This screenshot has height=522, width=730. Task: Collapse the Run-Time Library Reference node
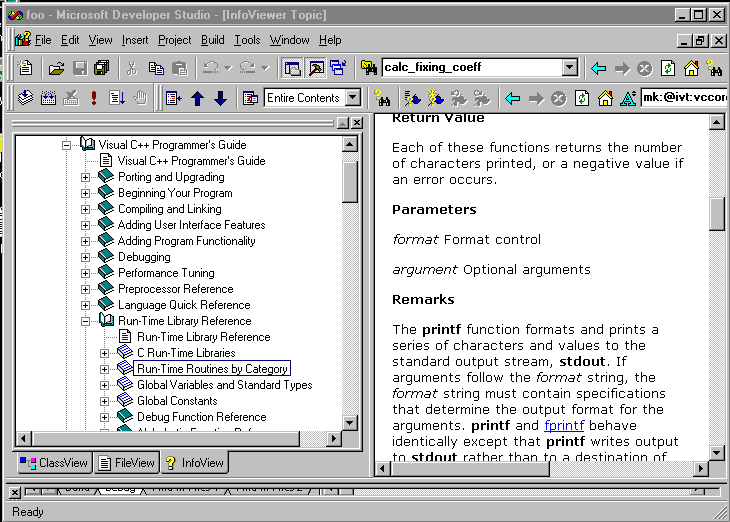(x=86, y=321)
